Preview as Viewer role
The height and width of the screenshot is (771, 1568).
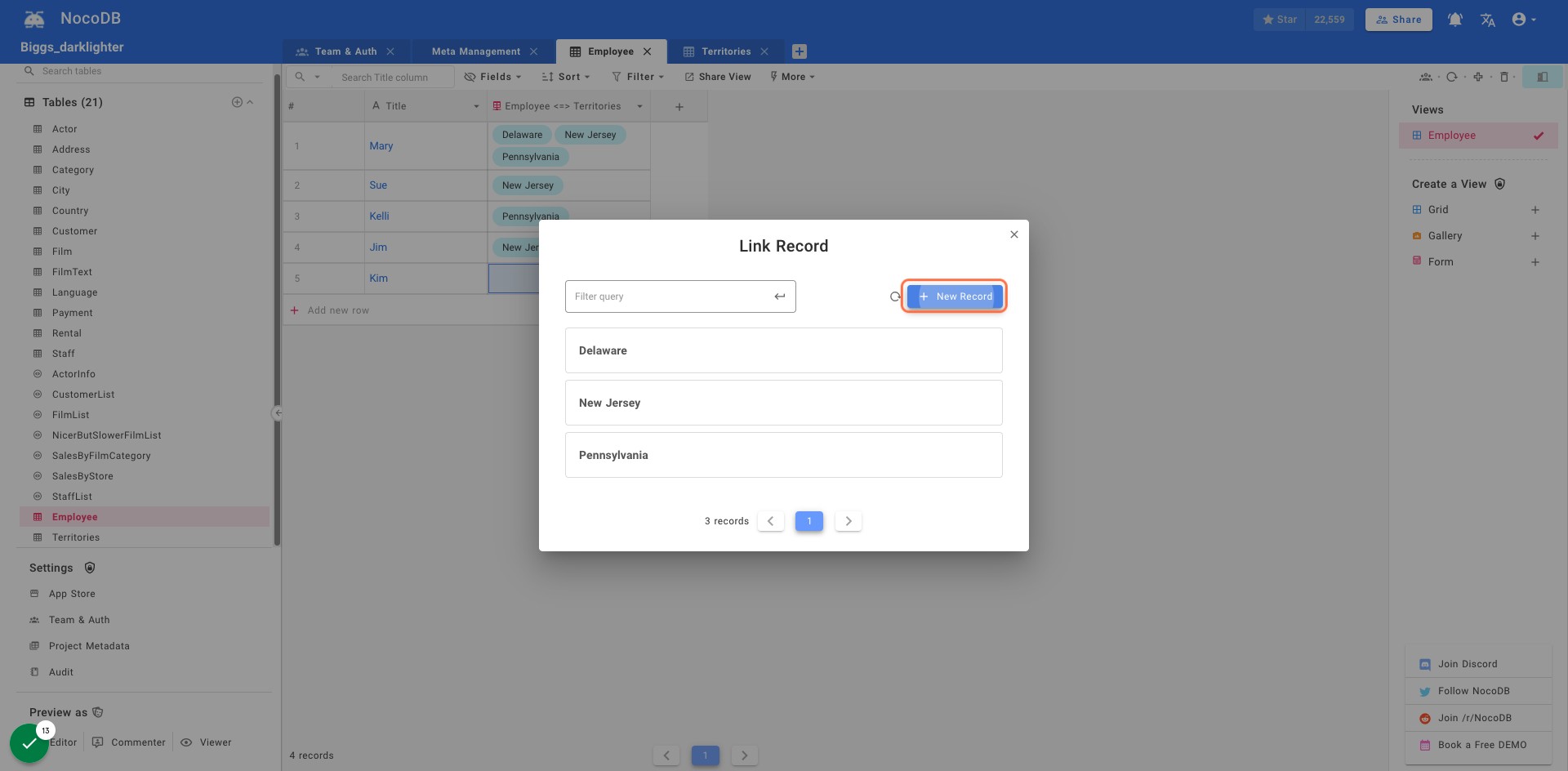[x=207, y=742]
